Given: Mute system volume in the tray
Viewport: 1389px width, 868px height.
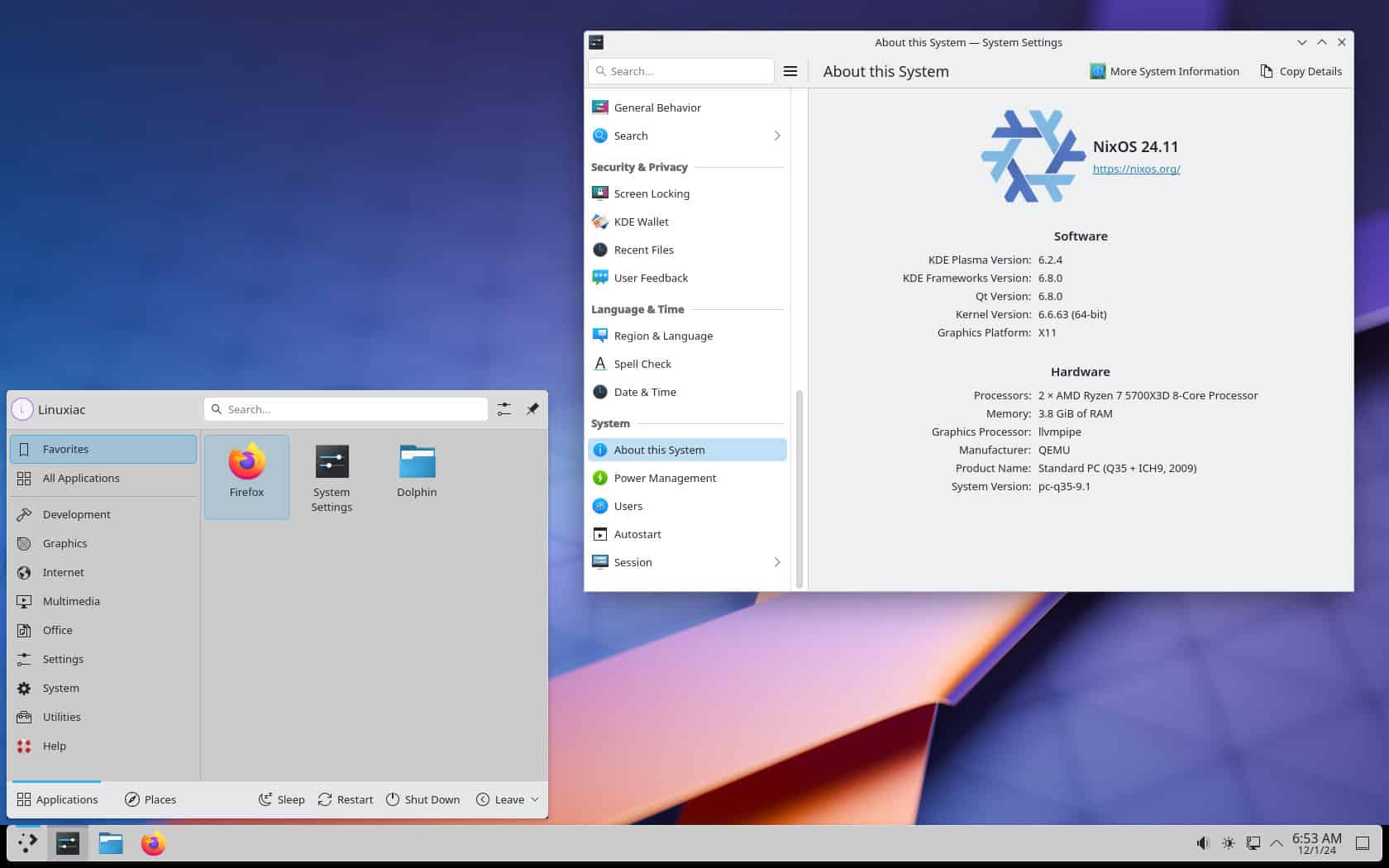Looking at the screenshot, I should click(1204, 843).
